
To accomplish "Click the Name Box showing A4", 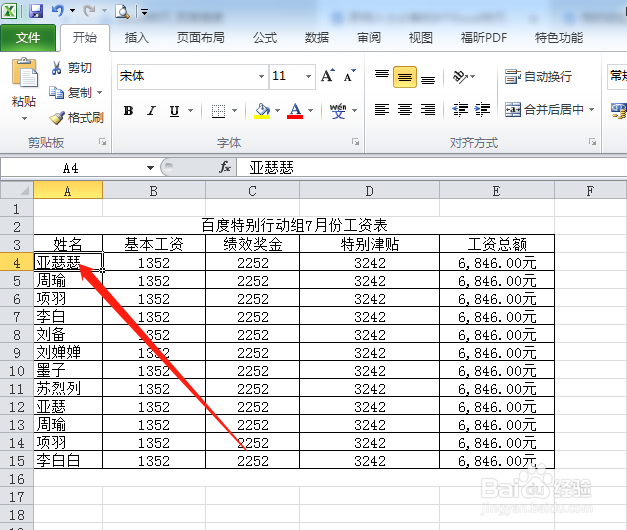I will [71, 168].
